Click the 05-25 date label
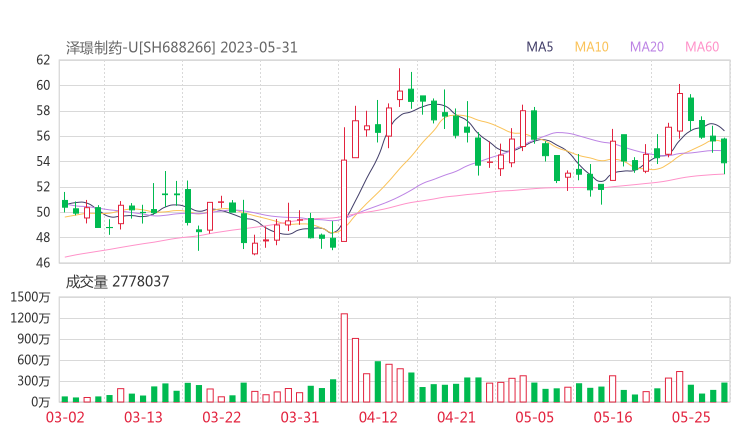Viewport: 740px width, 440px height. 691,418
